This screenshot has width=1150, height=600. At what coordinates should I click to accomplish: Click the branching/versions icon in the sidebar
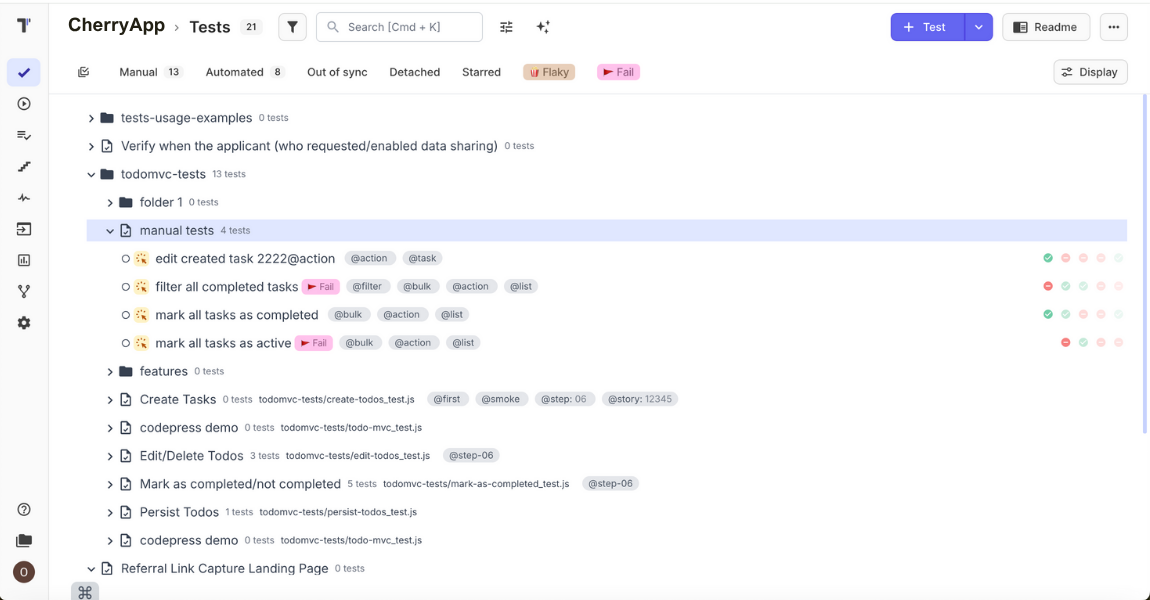pos(24,291)
